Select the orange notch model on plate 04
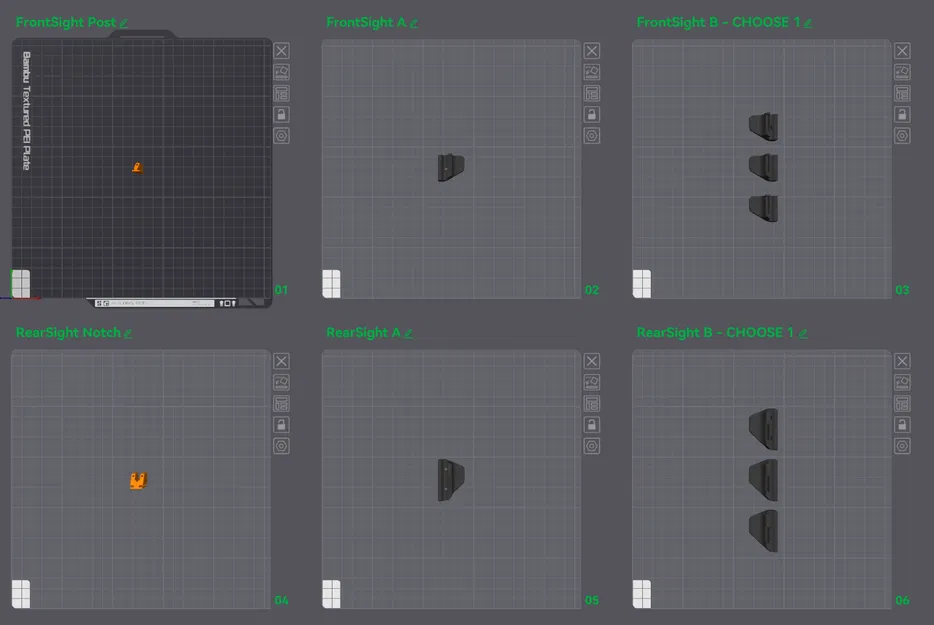This screenshot has height=625, width=934. (138, 481)
